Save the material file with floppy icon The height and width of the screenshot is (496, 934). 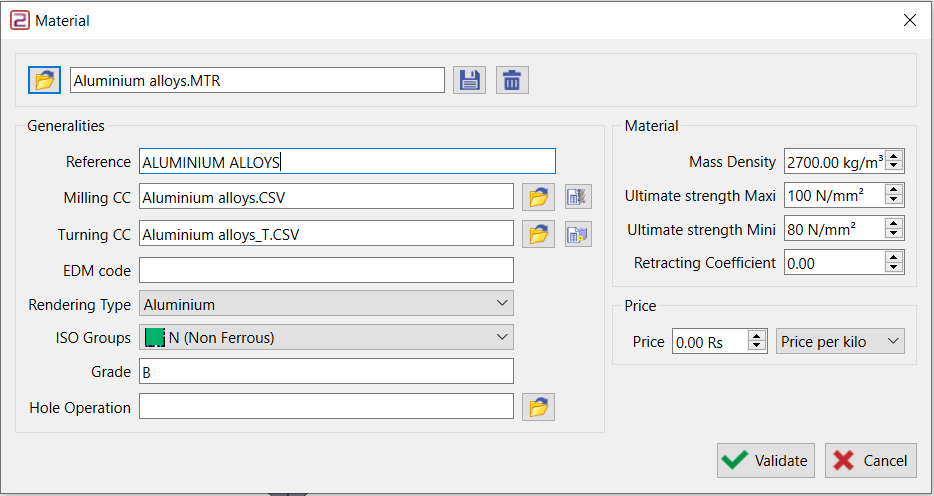[468, 80]
